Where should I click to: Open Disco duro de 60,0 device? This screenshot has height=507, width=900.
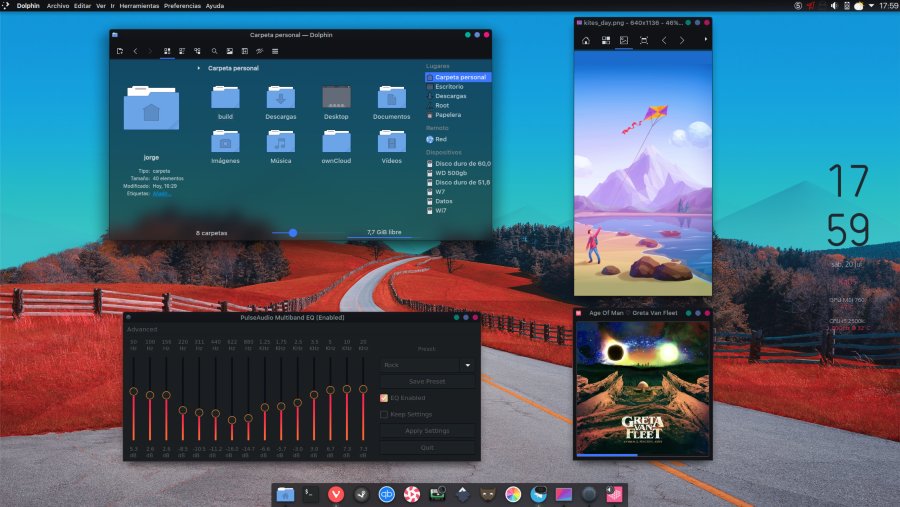click(458, 164)
